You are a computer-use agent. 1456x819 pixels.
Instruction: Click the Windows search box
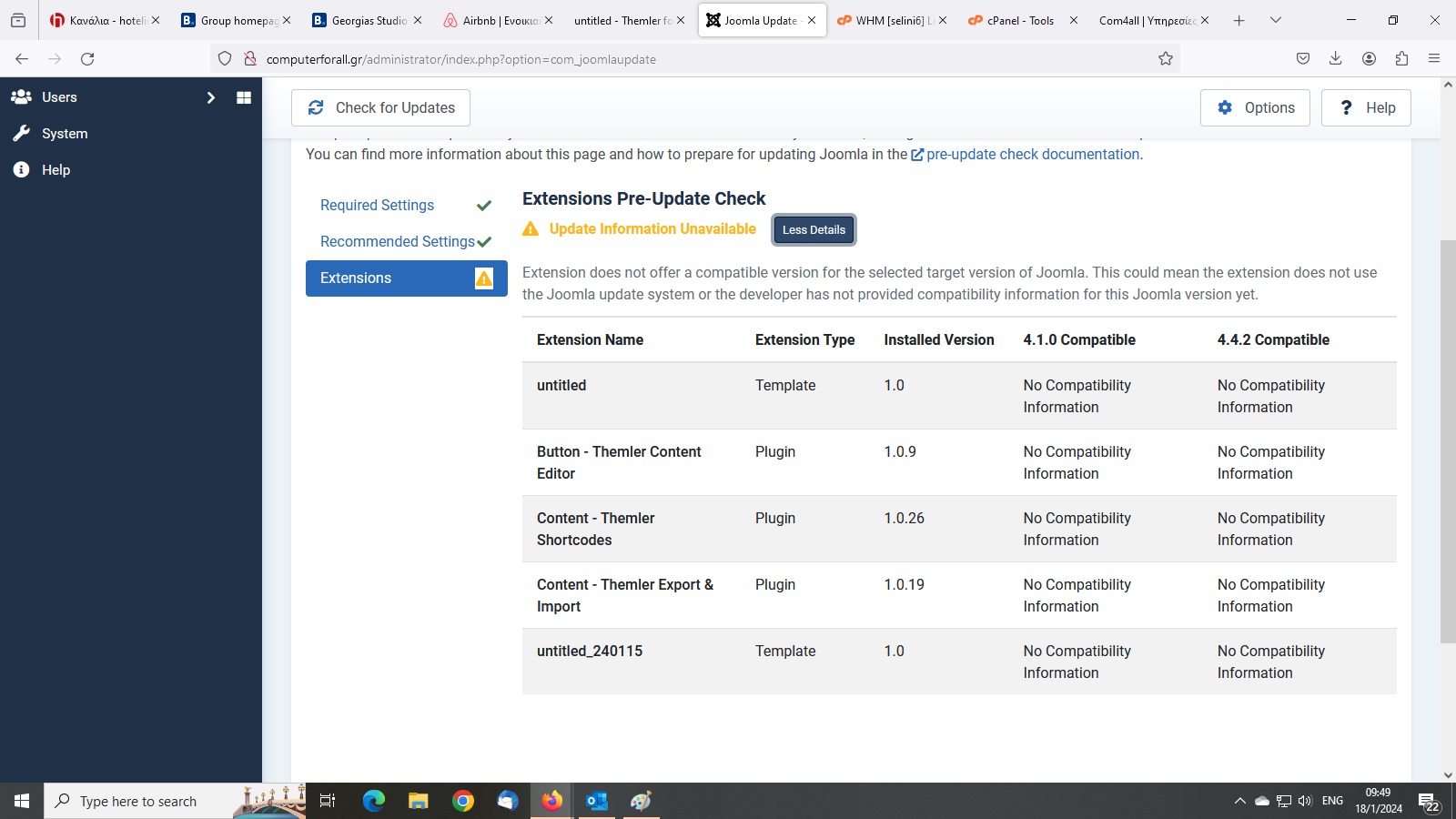[x=173, y=801]
